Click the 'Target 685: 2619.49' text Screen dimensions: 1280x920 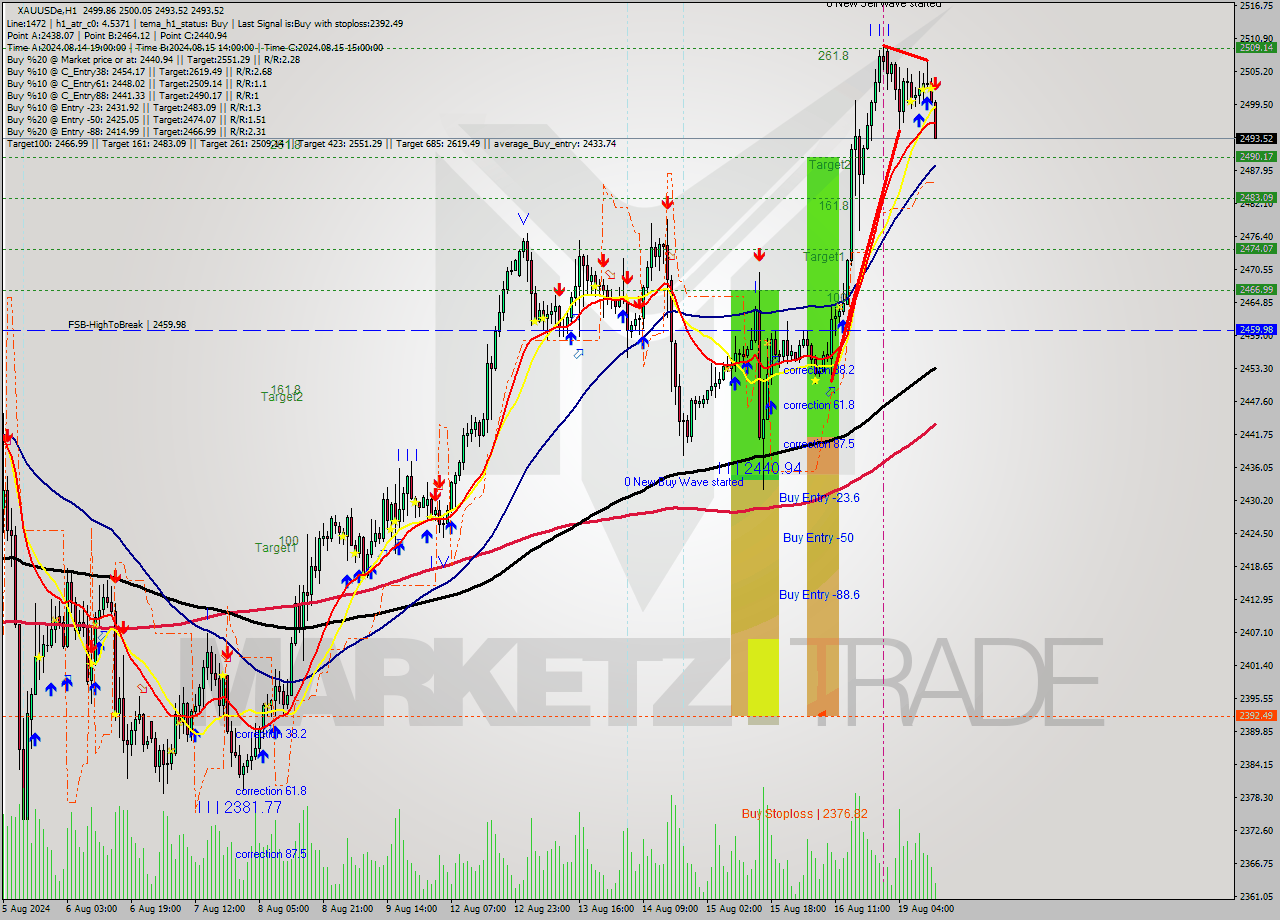[x=439, y=144]
